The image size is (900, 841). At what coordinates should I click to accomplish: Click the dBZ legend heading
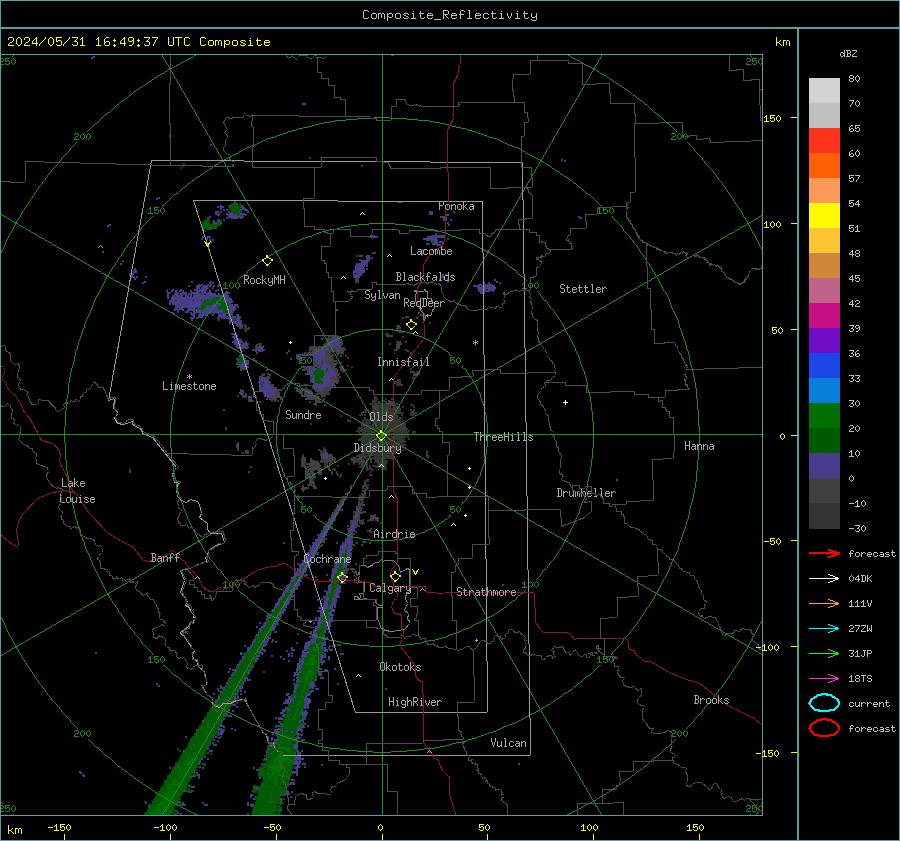pos(848,54)
